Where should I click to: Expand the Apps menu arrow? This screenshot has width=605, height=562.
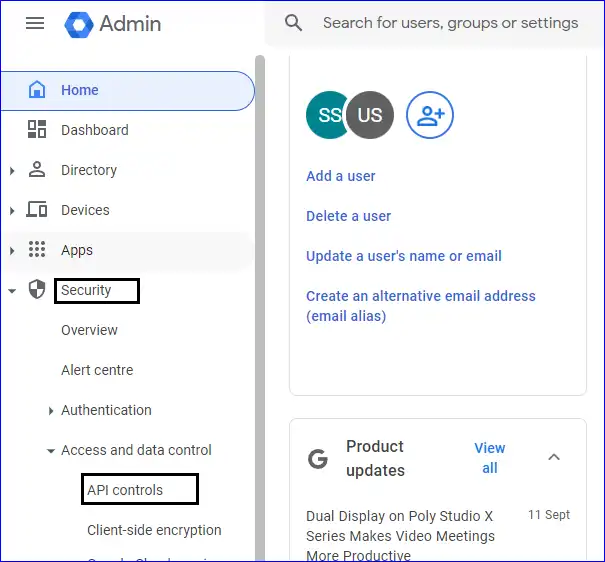[12, 251]
